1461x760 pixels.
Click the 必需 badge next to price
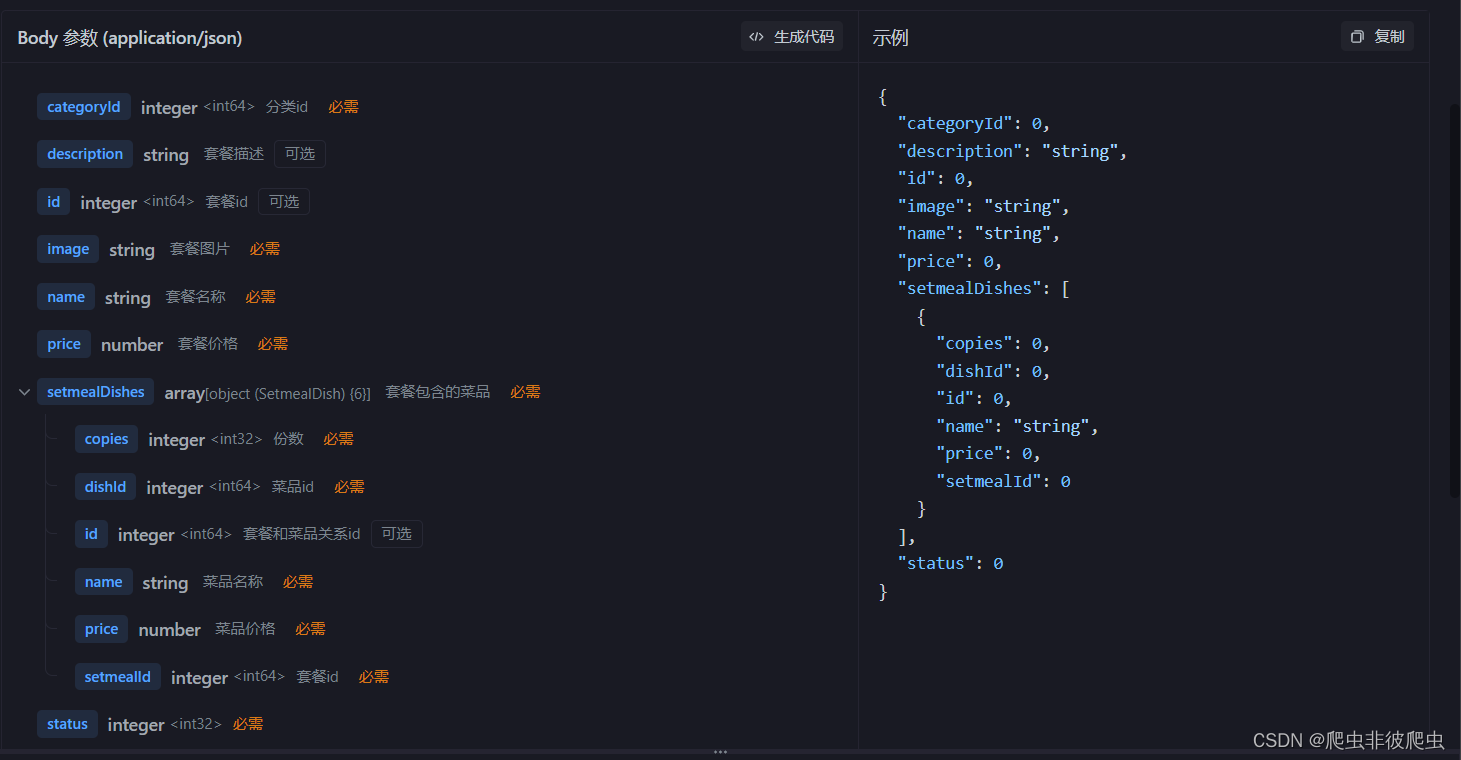[x=272, y=343]
